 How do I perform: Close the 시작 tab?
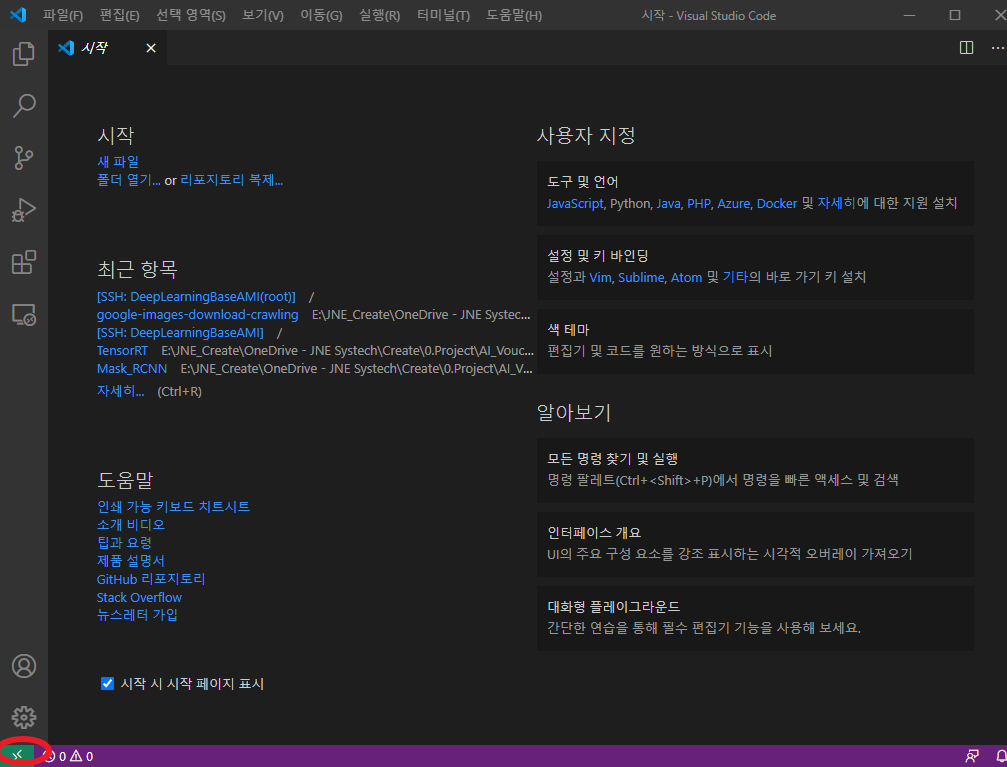click(151, 48)
